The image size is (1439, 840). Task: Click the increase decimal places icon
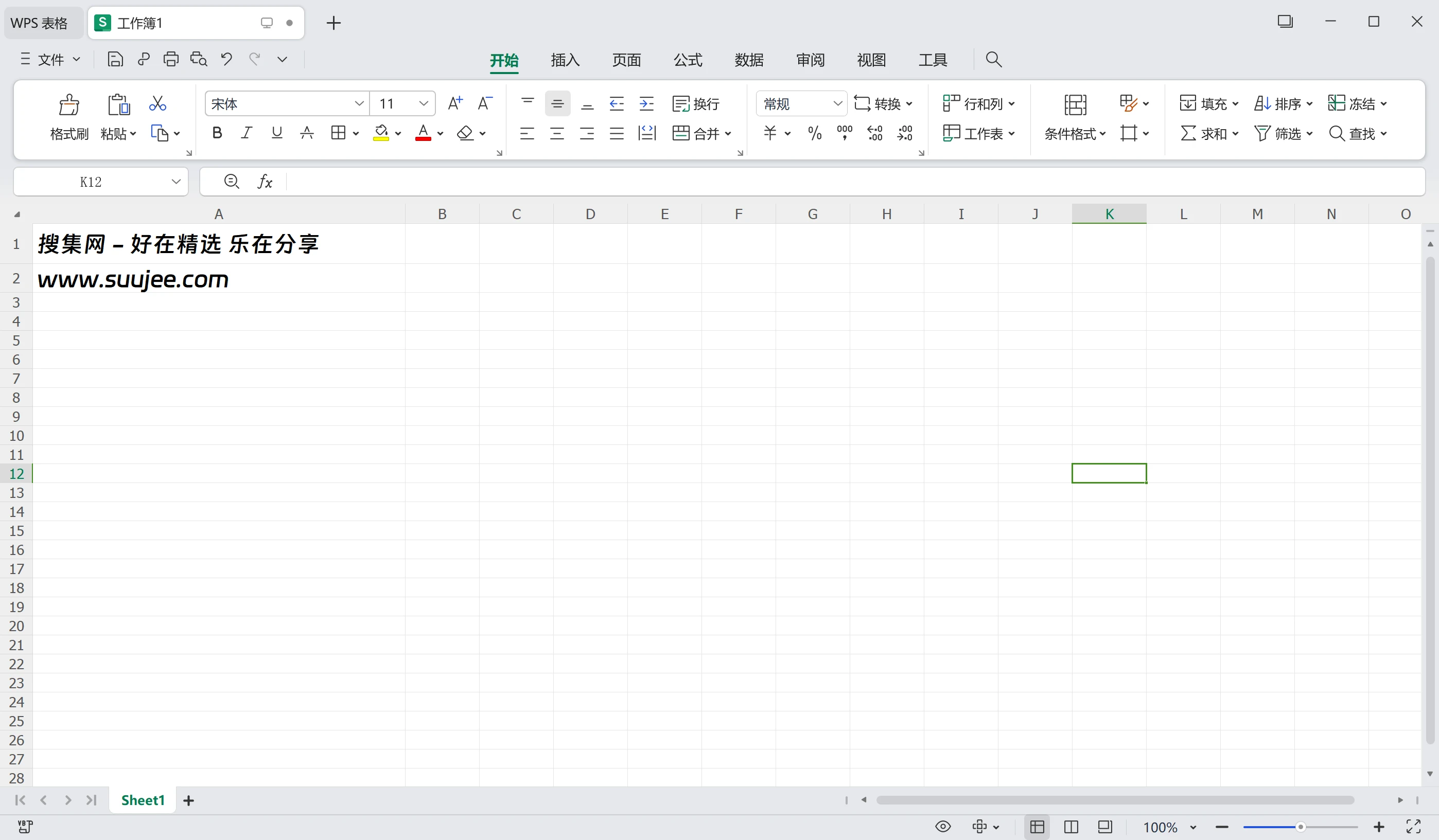(875, 134)
